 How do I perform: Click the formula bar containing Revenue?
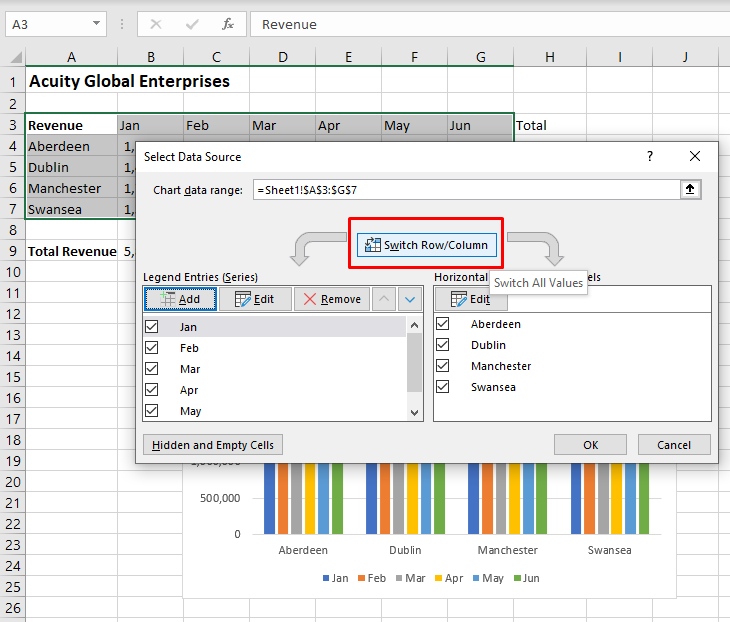(x=490, y=24)
